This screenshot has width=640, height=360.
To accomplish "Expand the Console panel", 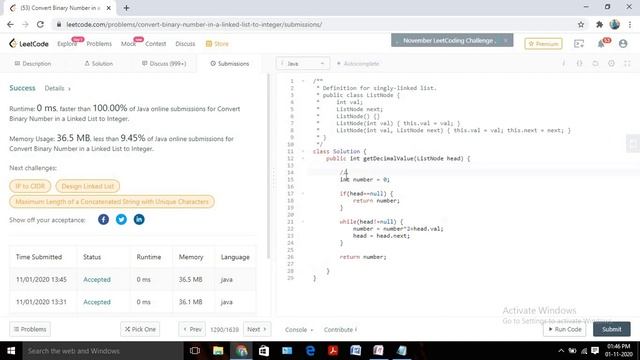I will pos(299,329).
